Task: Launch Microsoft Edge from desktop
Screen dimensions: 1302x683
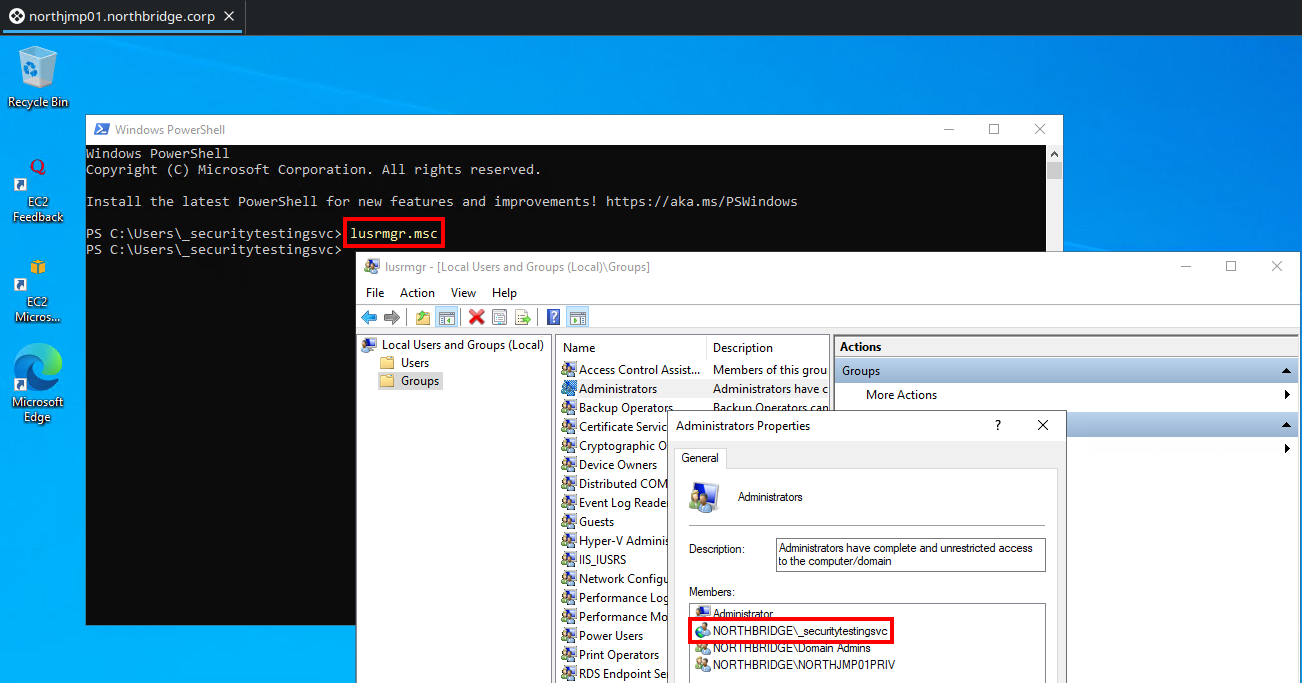Action: (x=38, y=385)
